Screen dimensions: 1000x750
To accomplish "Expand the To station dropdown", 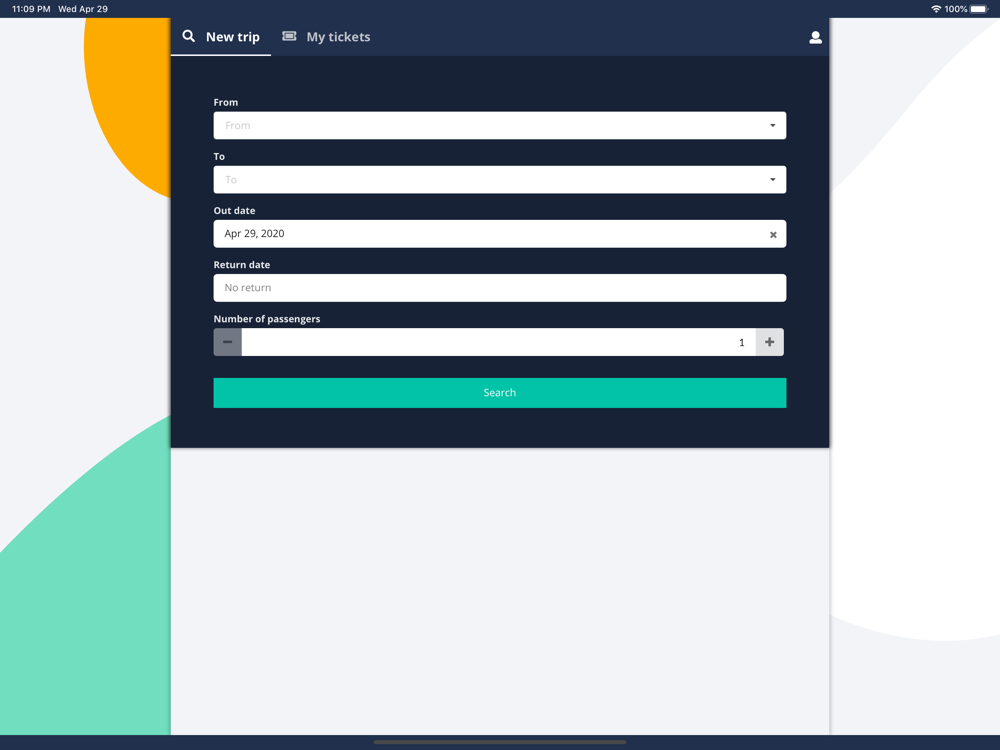I will tap(499, 180).
